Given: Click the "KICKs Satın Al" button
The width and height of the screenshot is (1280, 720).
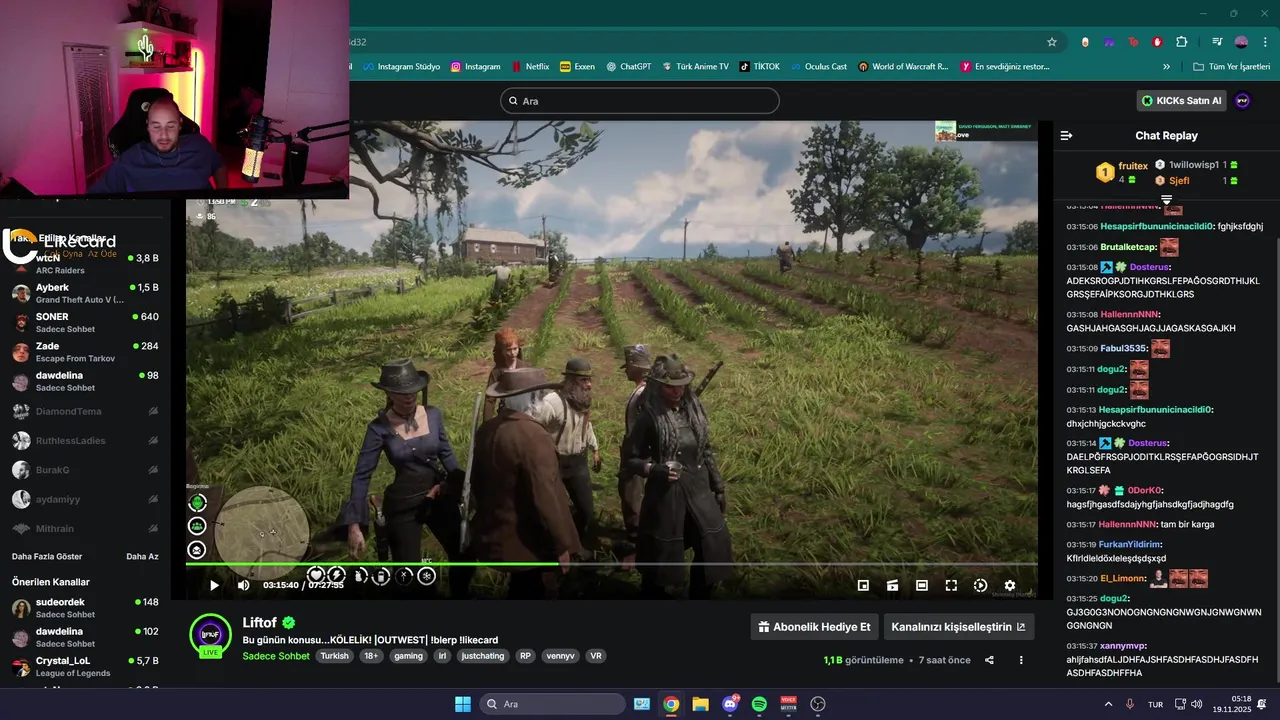Looking at the screenshot, I should (x=1182, y=100).
